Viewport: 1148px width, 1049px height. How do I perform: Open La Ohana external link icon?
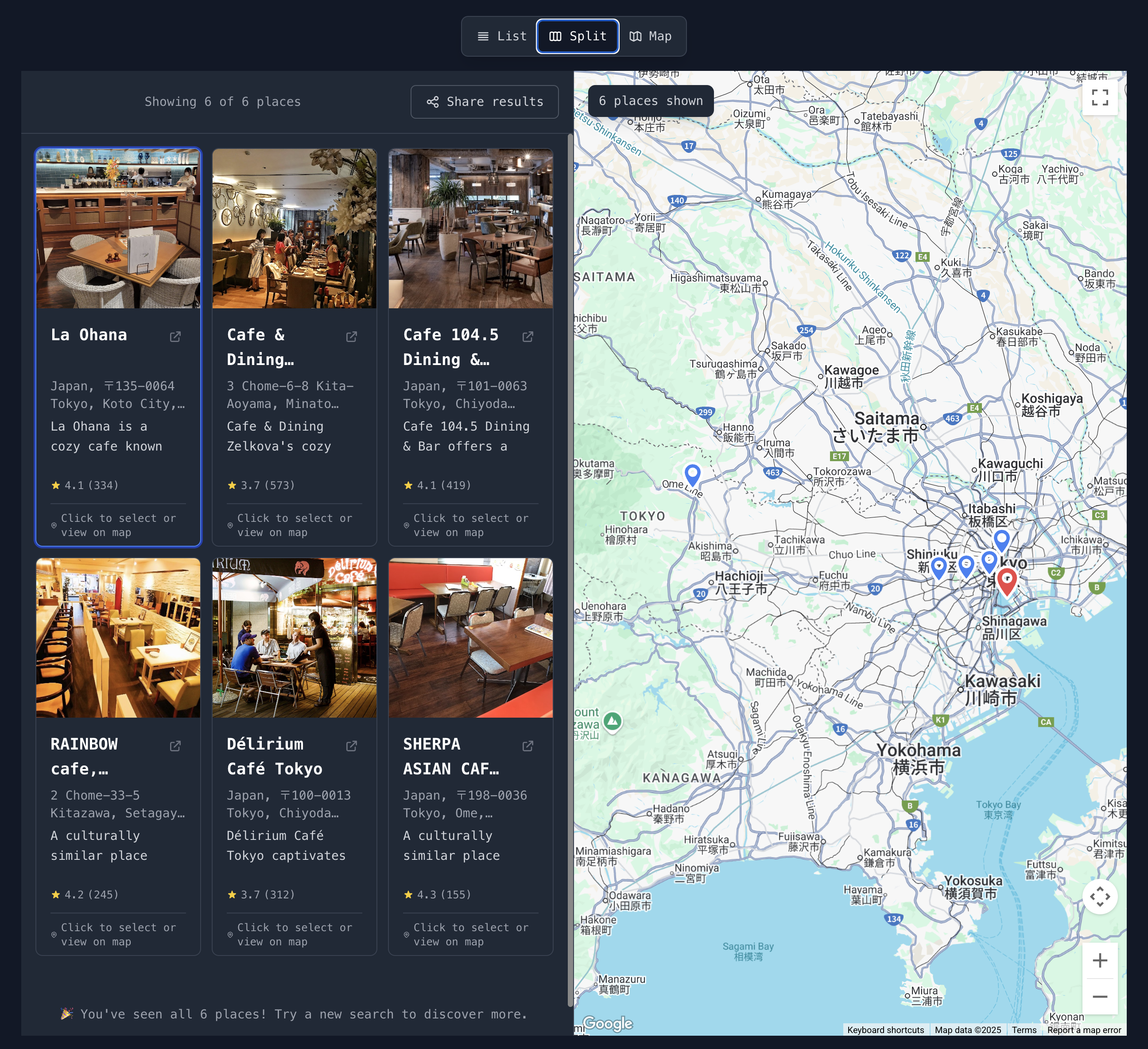(175, 337)
